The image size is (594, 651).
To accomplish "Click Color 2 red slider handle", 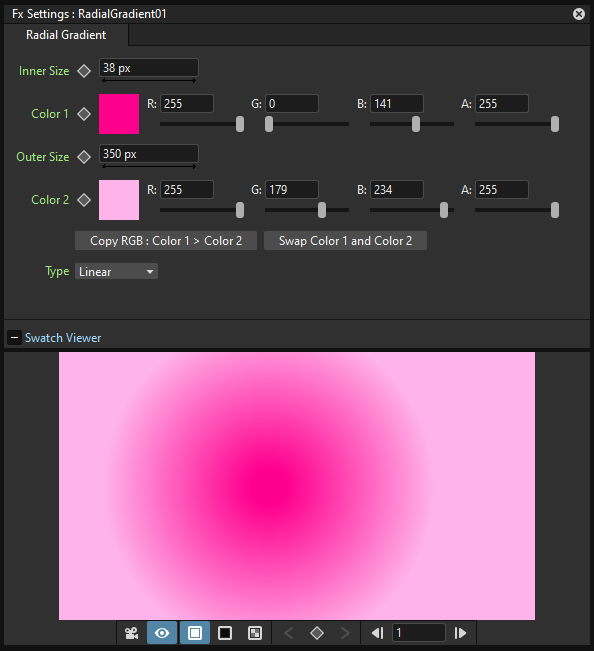I will (x=240, y=210).
